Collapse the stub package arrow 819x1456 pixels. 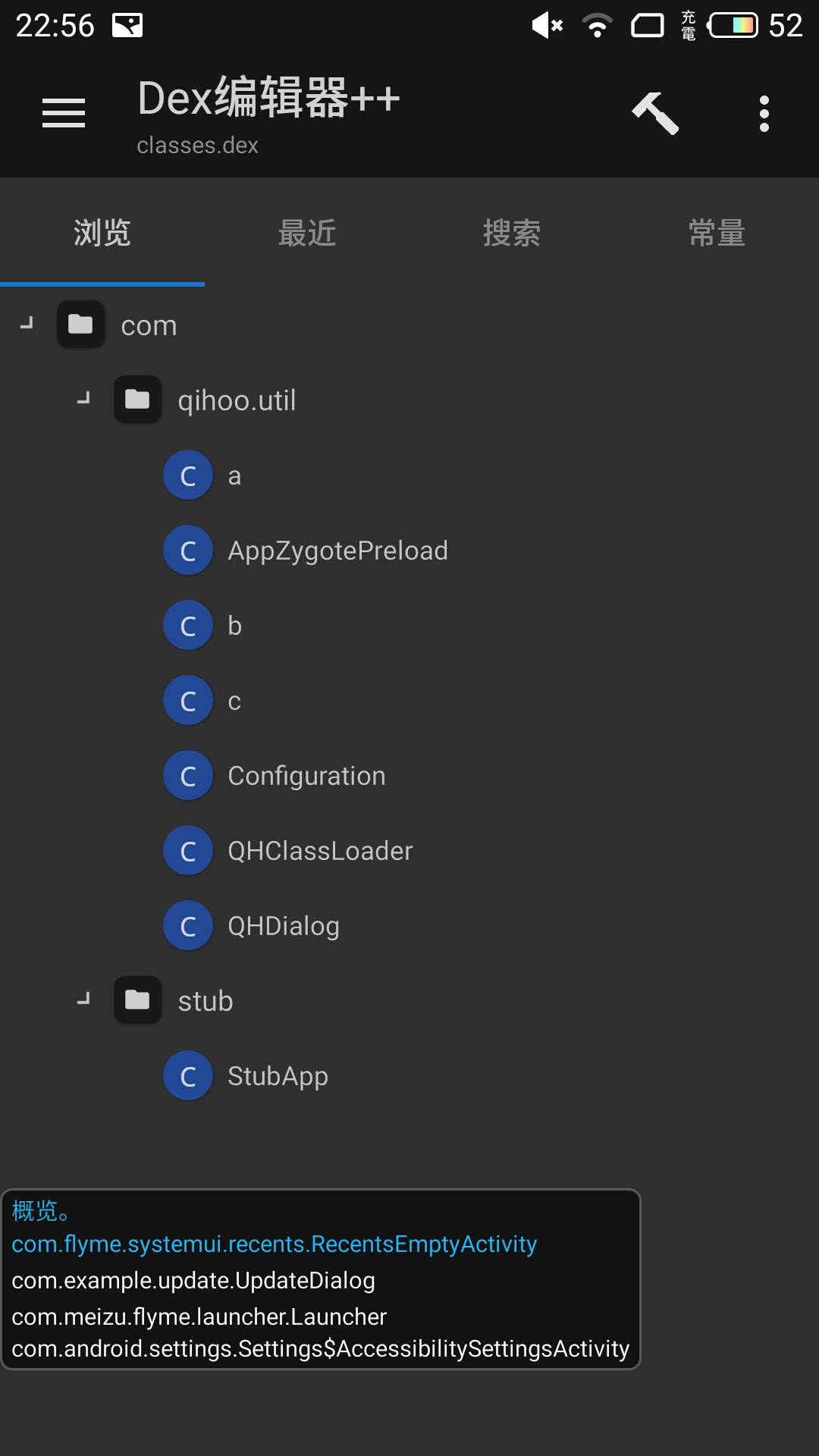coord(84,999)
